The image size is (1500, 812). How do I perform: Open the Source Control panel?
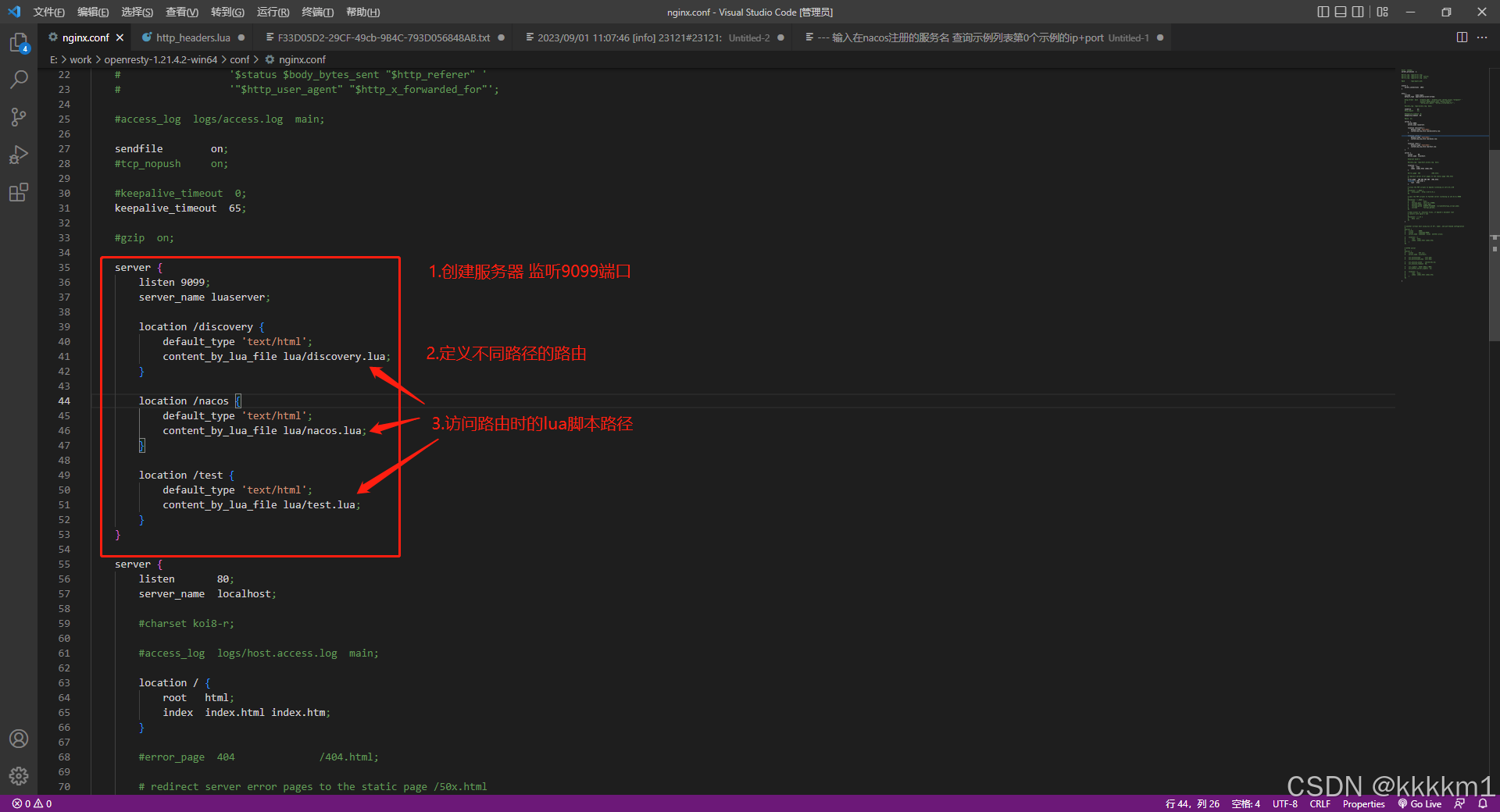click(x=19, y=116)
